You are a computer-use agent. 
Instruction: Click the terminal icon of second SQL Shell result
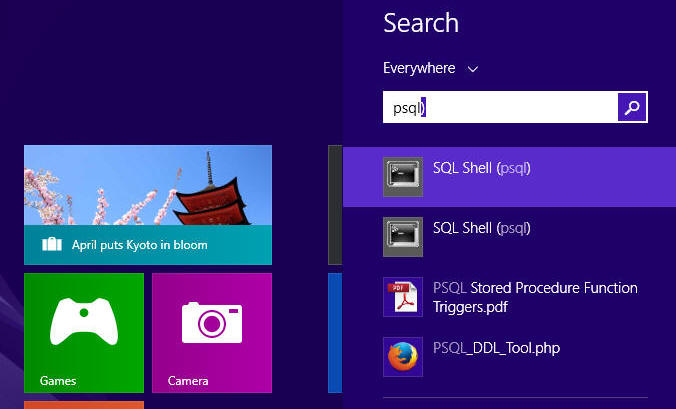pyautogui.click(x=403, y=237)
